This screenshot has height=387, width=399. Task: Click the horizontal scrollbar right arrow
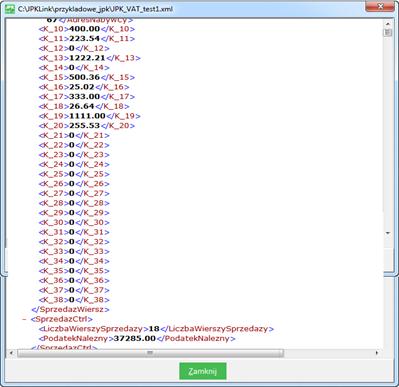pos(377,353)
